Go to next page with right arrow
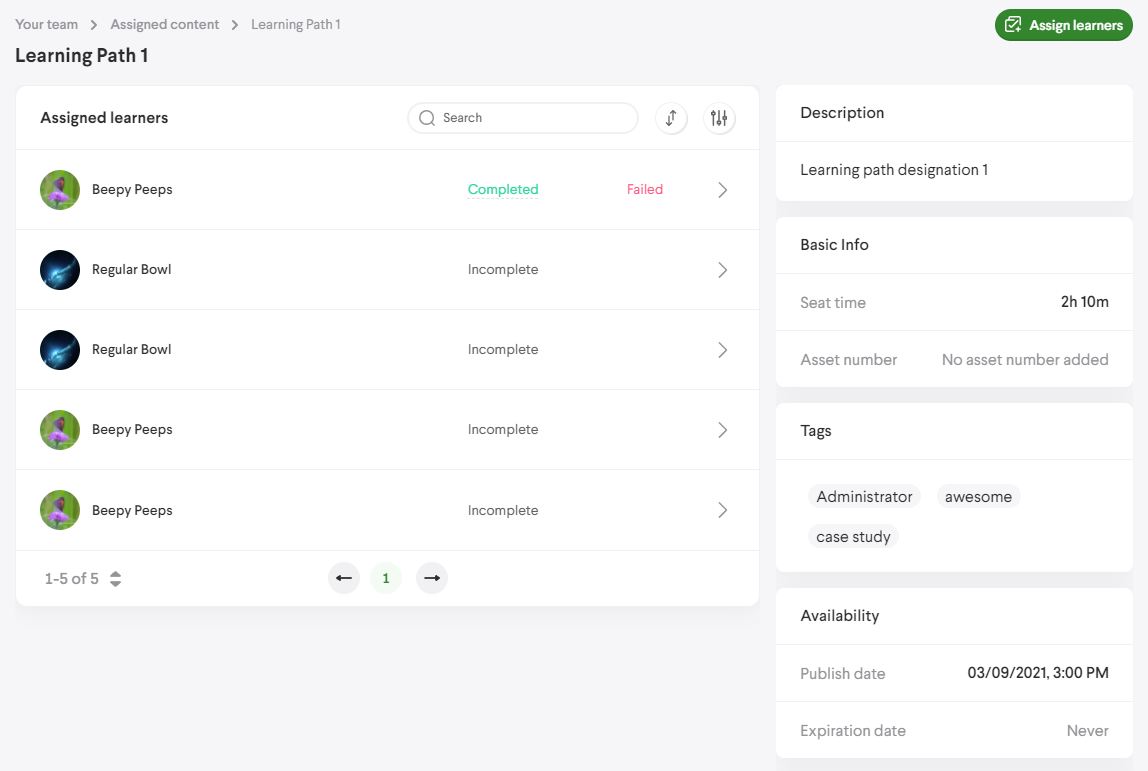This screenshot has width=1148, height=771. point(432,578)
